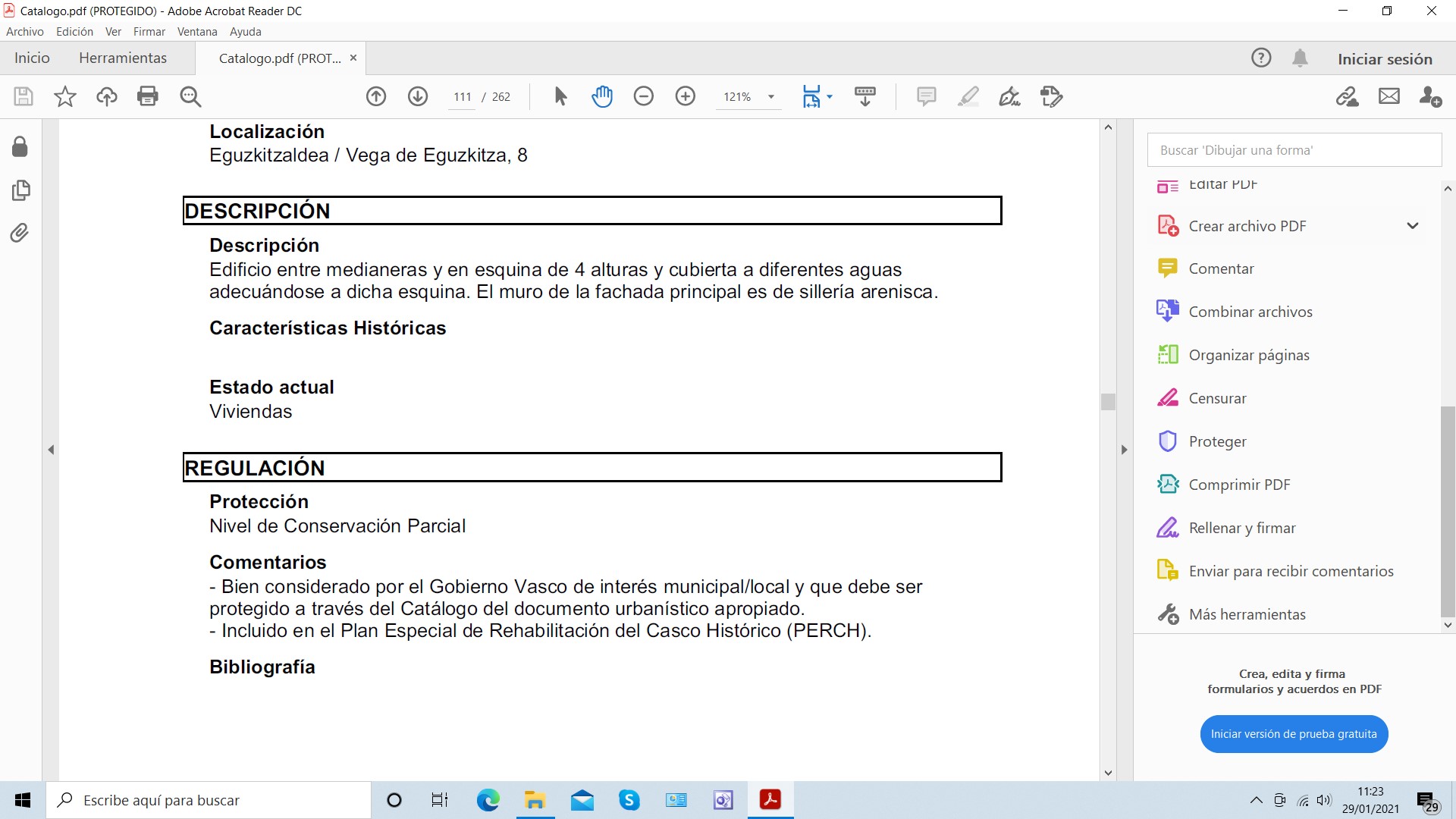
Task: Go to next page with the down arrow
Action: (x=418, y=96)
